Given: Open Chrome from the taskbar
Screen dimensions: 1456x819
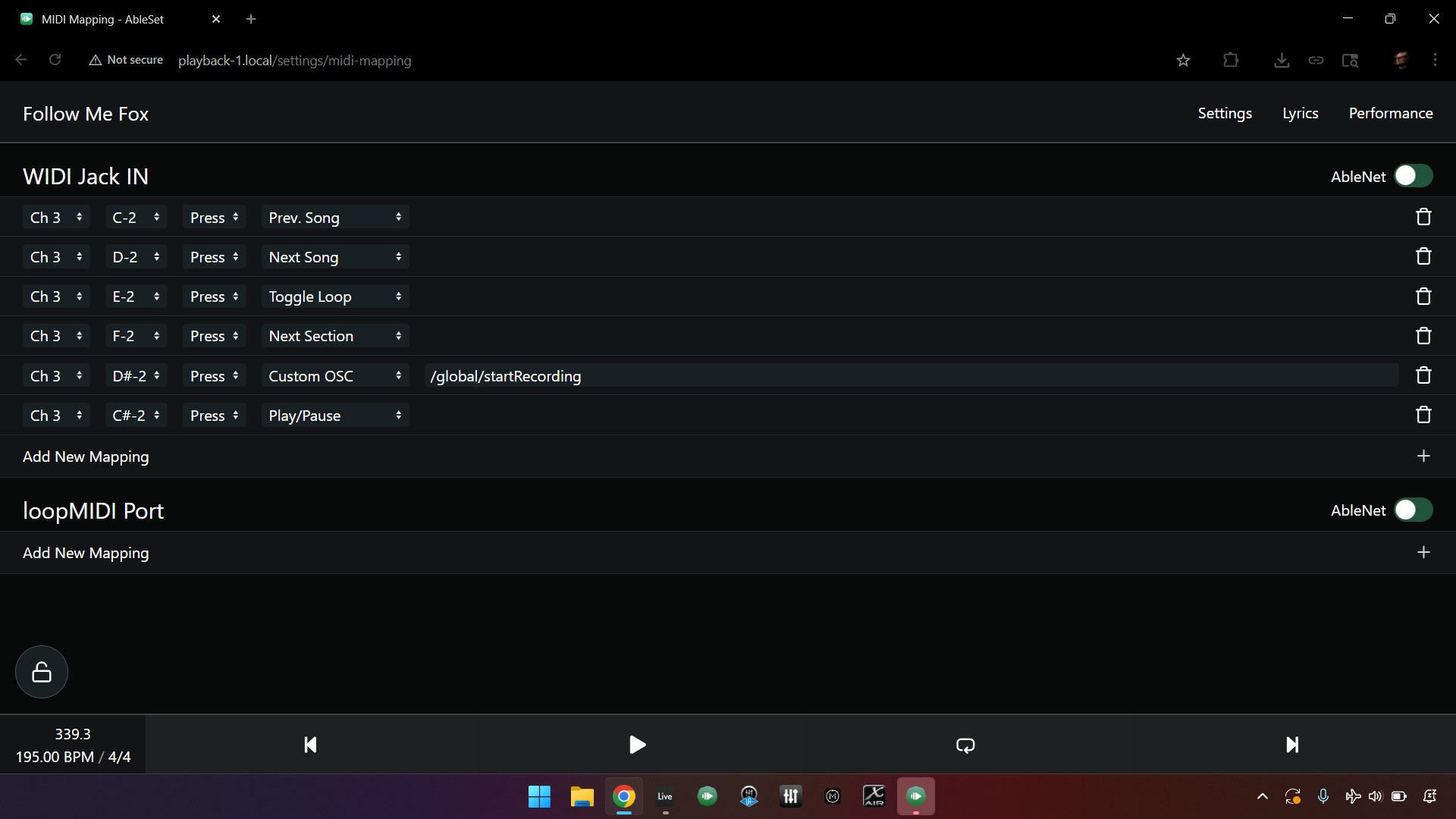Looking at the screenshot, I should tap(623, 796).
